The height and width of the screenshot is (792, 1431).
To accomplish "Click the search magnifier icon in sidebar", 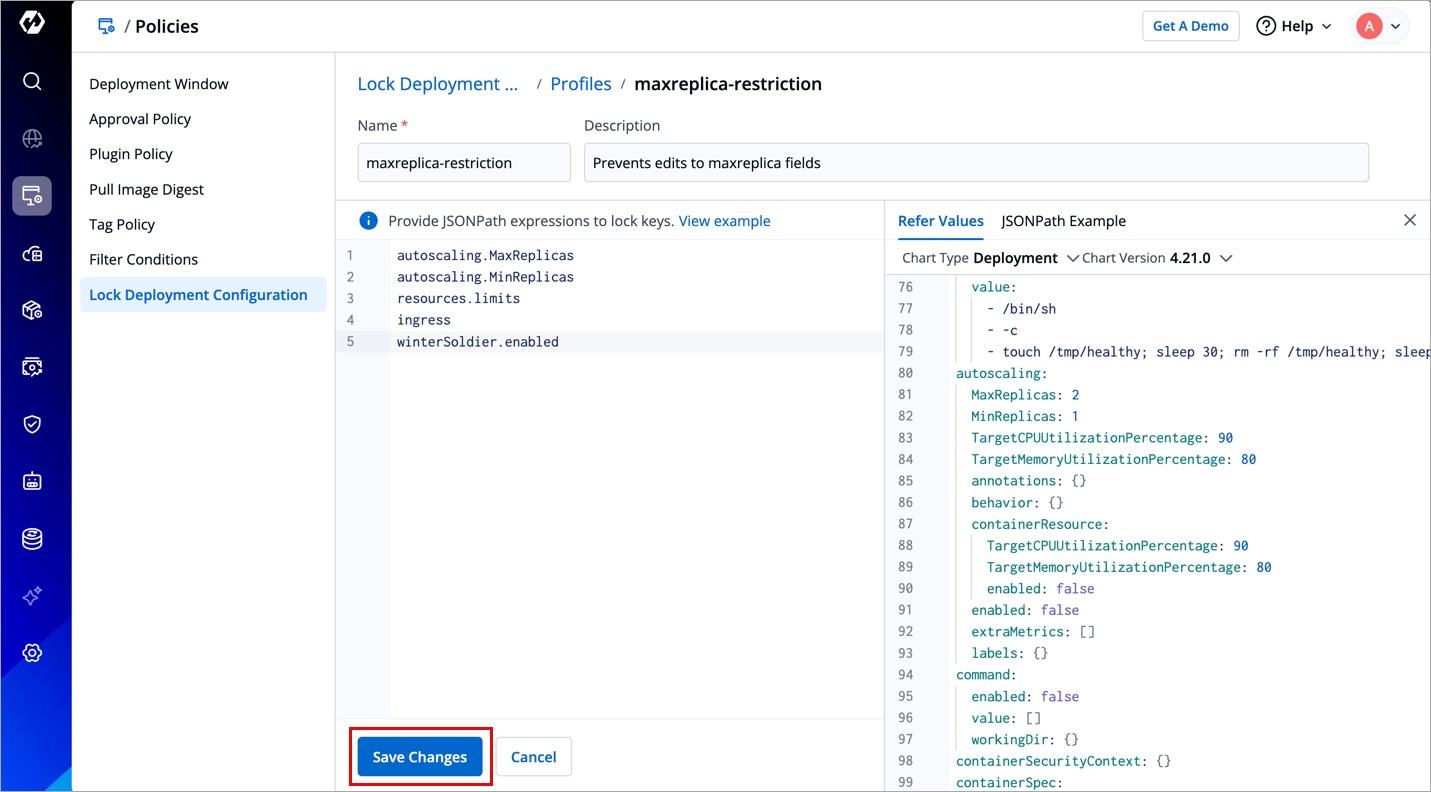I will point(32,81).
